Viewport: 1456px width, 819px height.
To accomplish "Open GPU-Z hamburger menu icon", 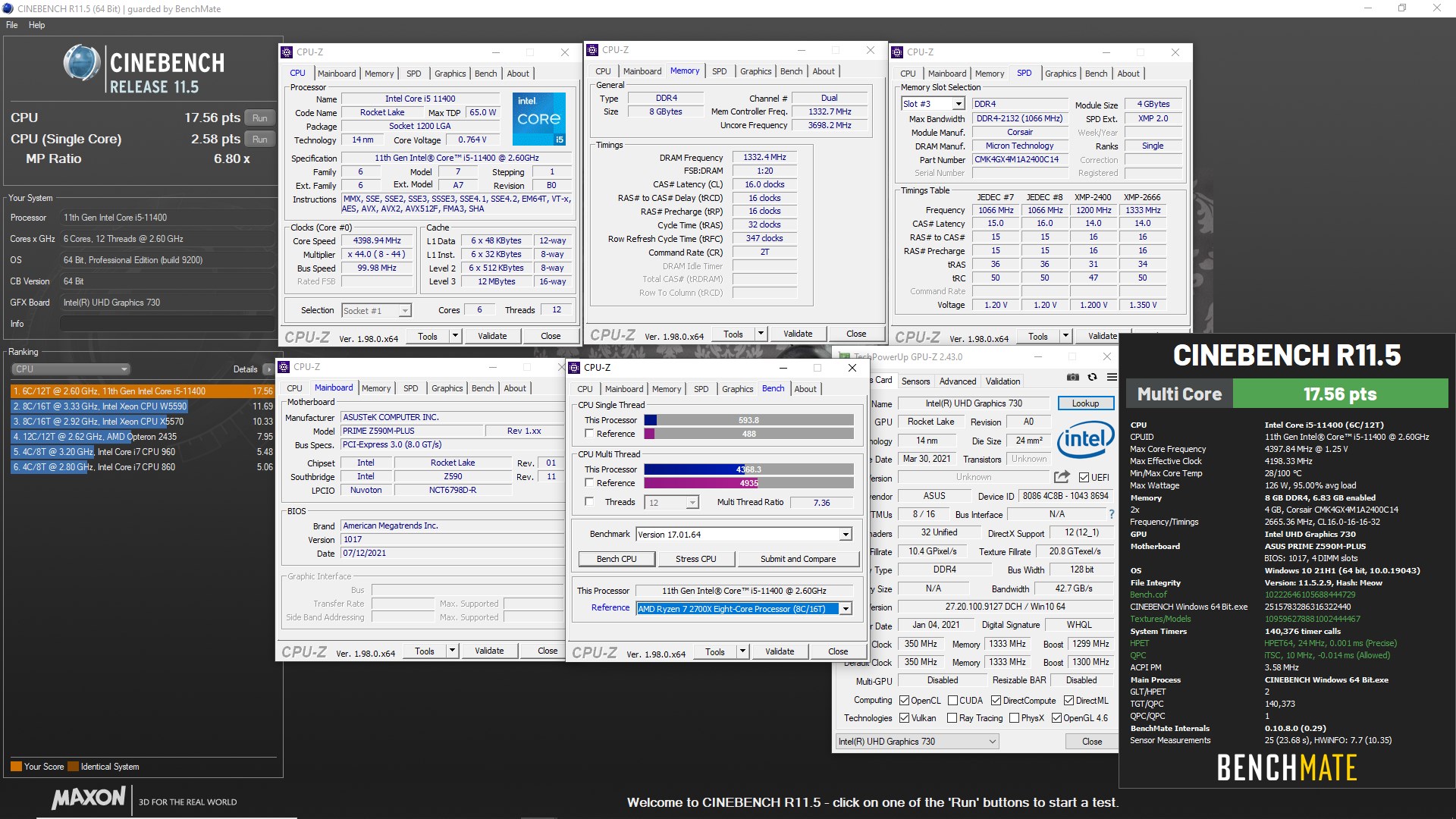I will click(1112, 377).
